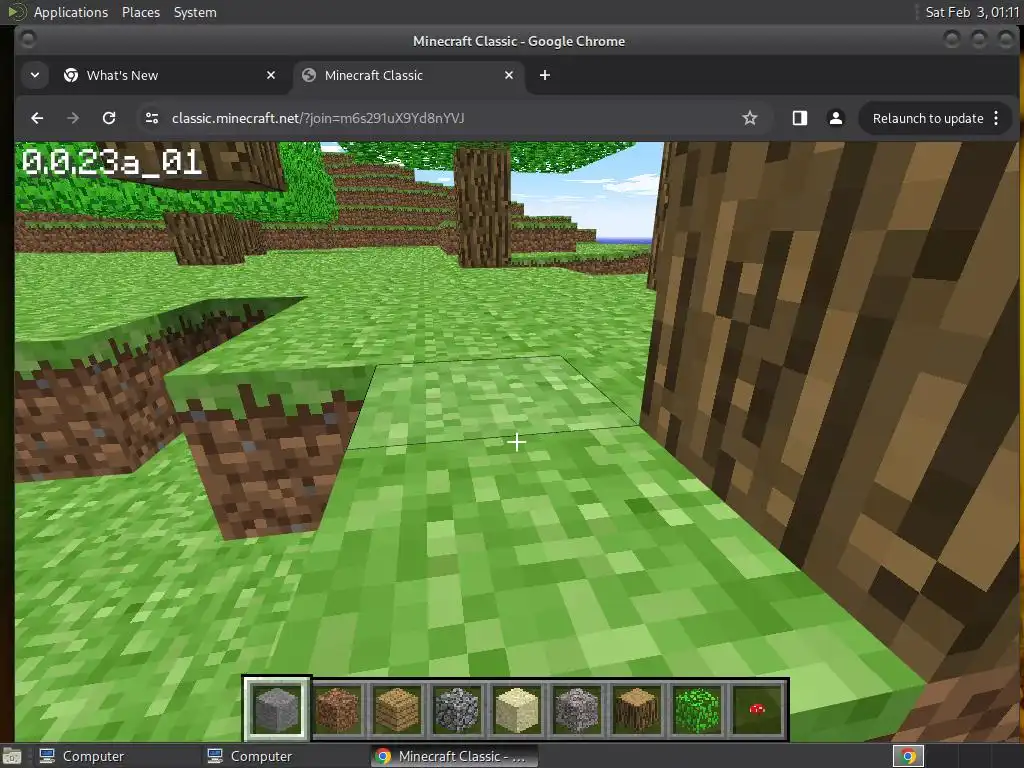Screen dimensions: 1024x768
Task: Select the leaves block in hotbar
Action: coord(697,709)
